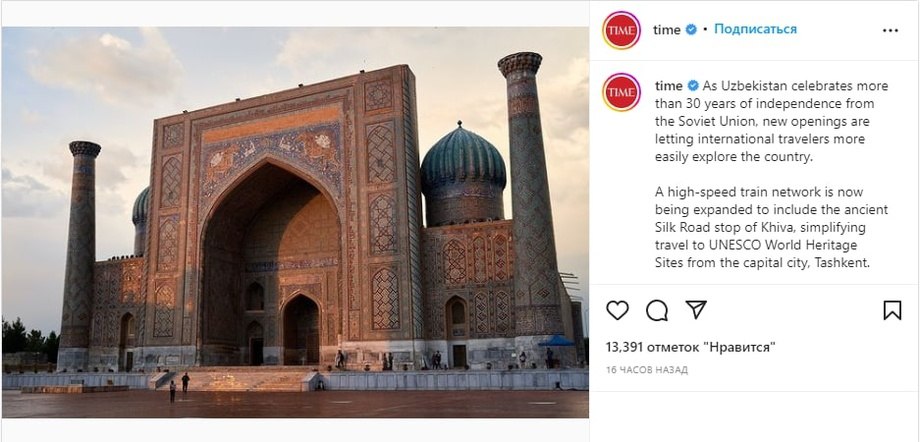This screenshot has height=442, width=920.
Task: Open the three-dot more options menu
Action: (x=890, y=30)
